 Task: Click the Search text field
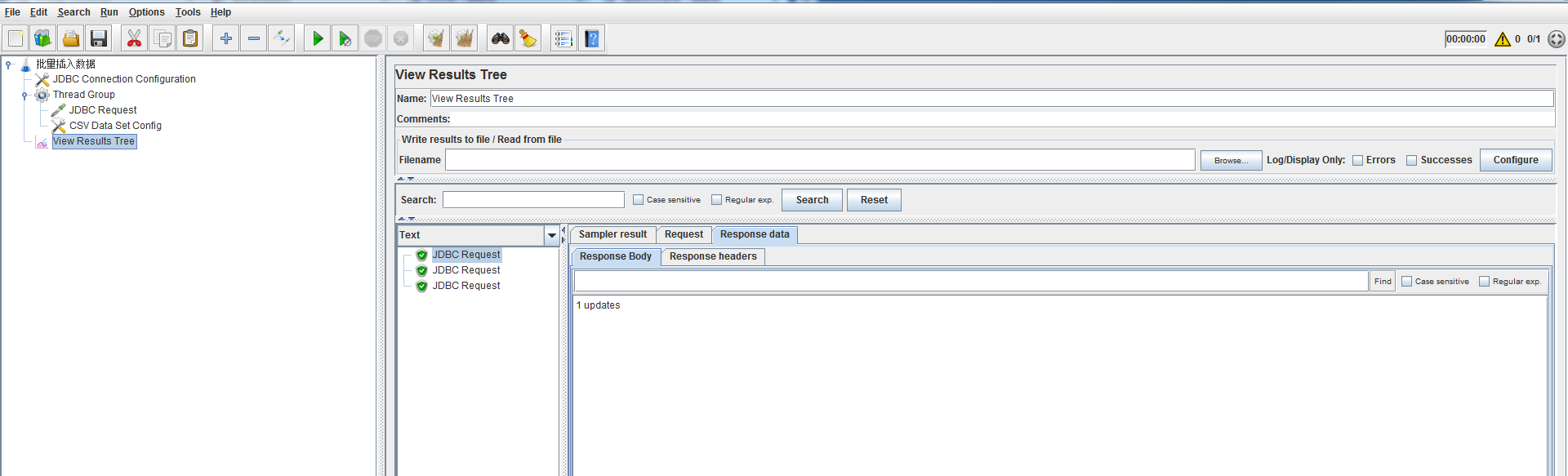[533, 200]
